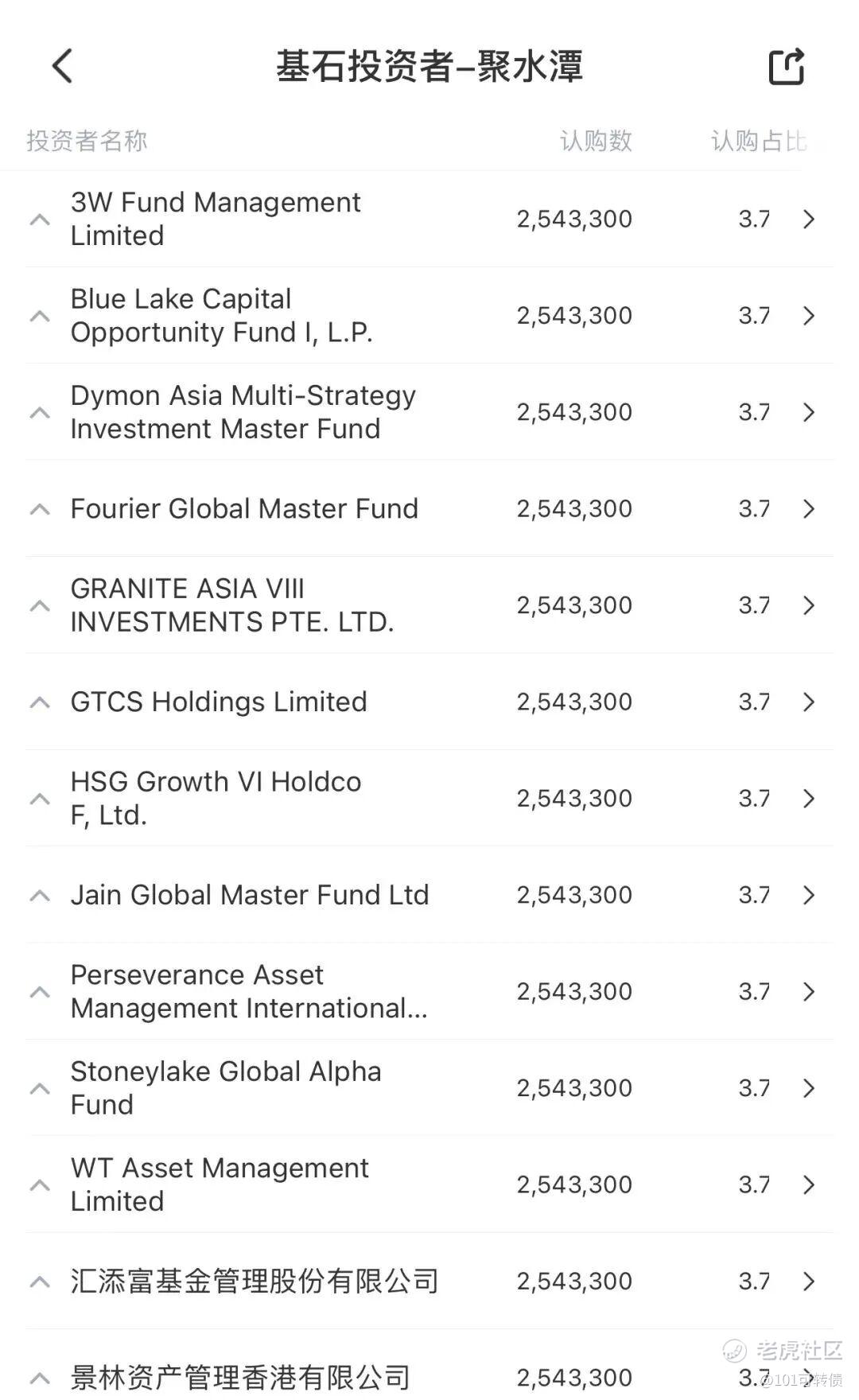Open 景林资产管理香港有限公司 investor name

(x=240, y=1378)
